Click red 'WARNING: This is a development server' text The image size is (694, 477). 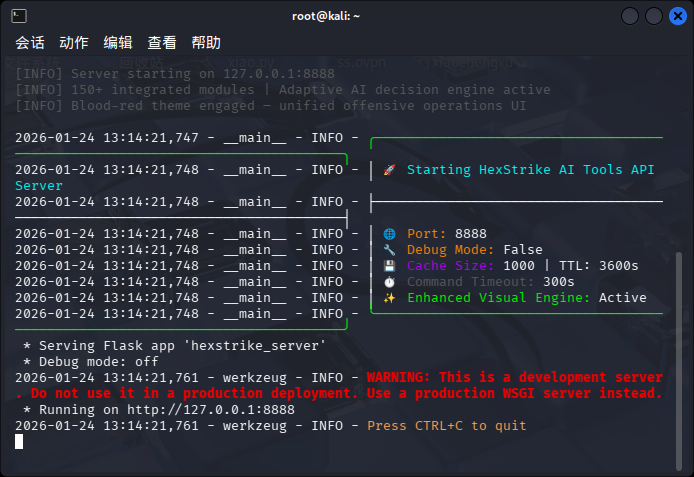click(x=515, y=377)
